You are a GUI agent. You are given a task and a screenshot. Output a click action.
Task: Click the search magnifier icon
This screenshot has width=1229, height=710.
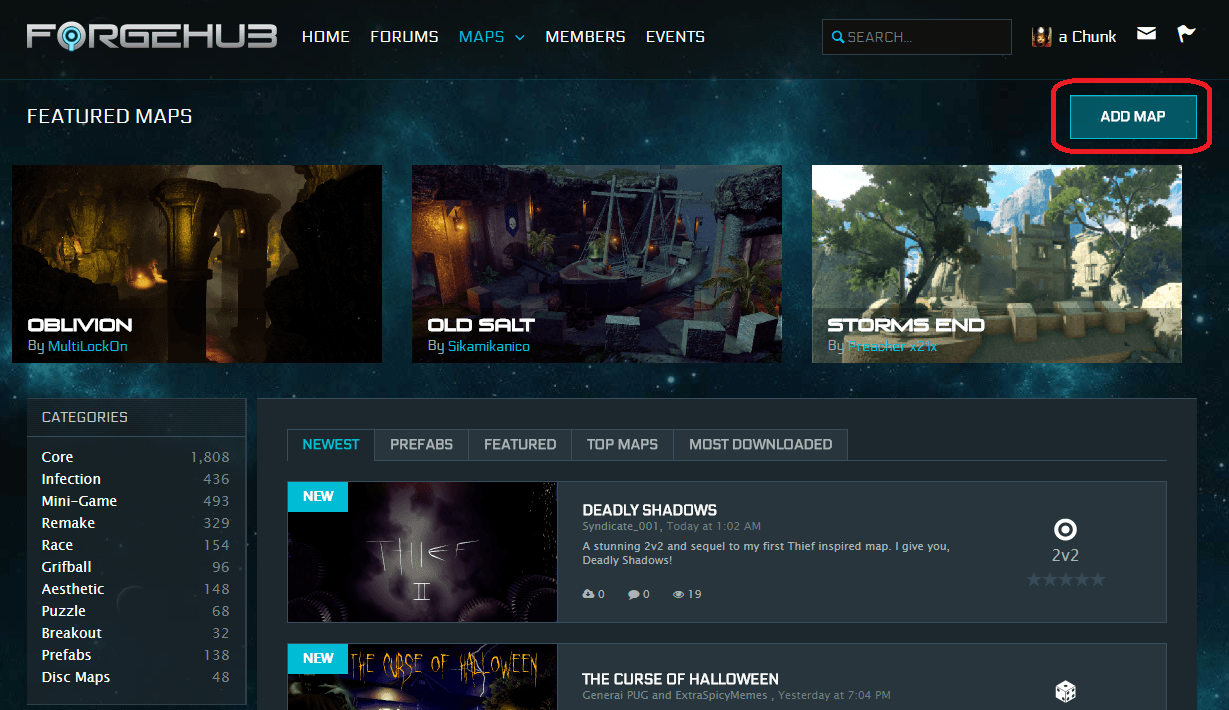(x=838, y=37)
